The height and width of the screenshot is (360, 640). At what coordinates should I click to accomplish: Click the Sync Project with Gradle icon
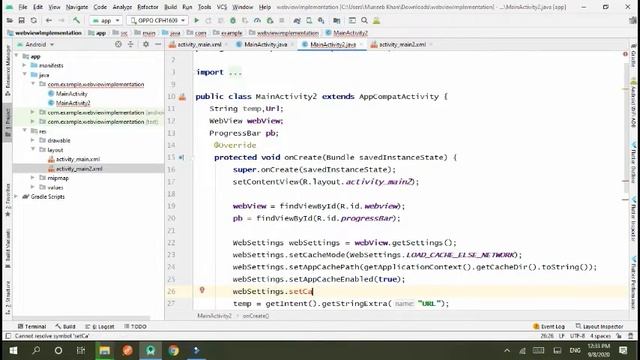pyautogui.click(x=297, y=20)
